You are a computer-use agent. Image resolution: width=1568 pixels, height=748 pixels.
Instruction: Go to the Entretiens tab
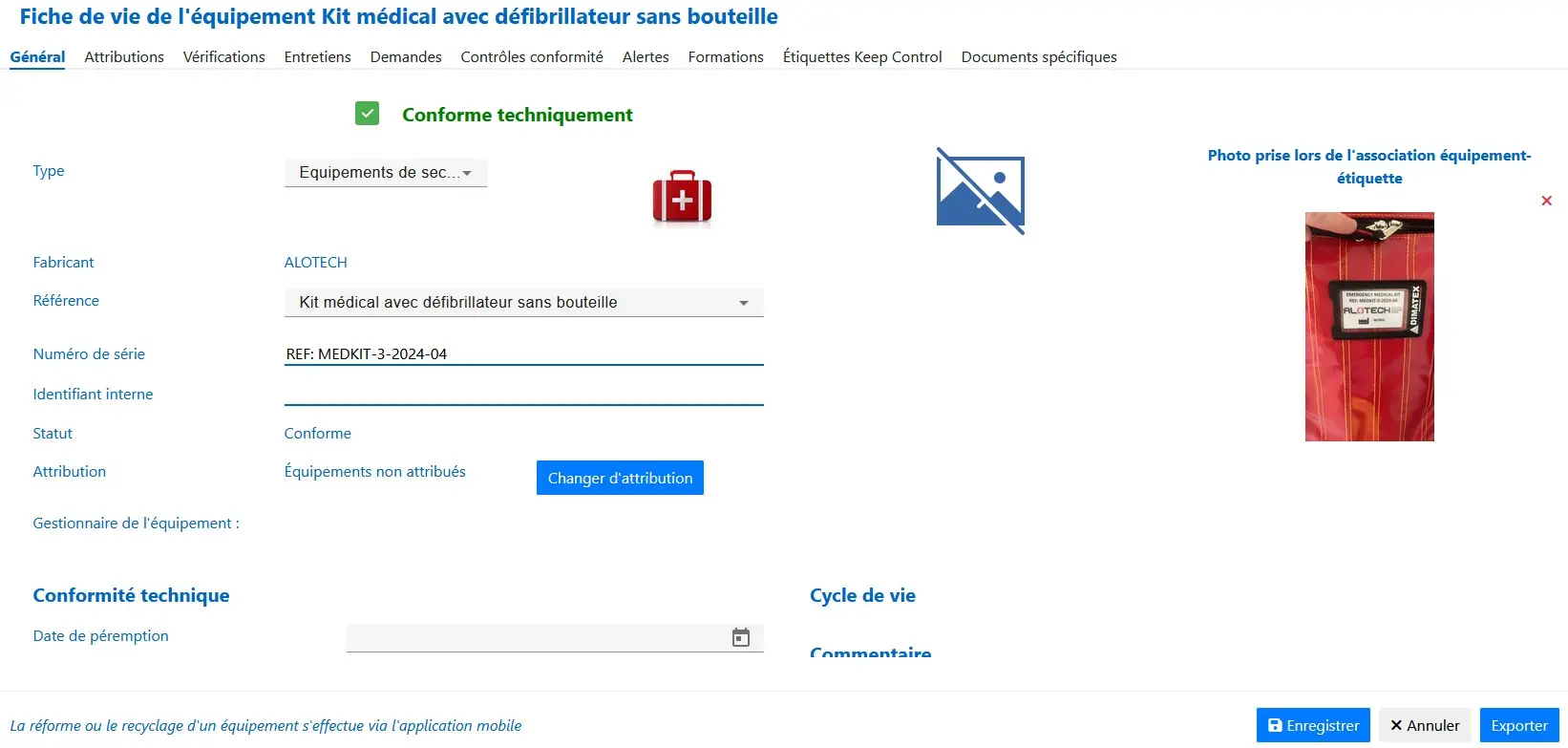[317, 57]
